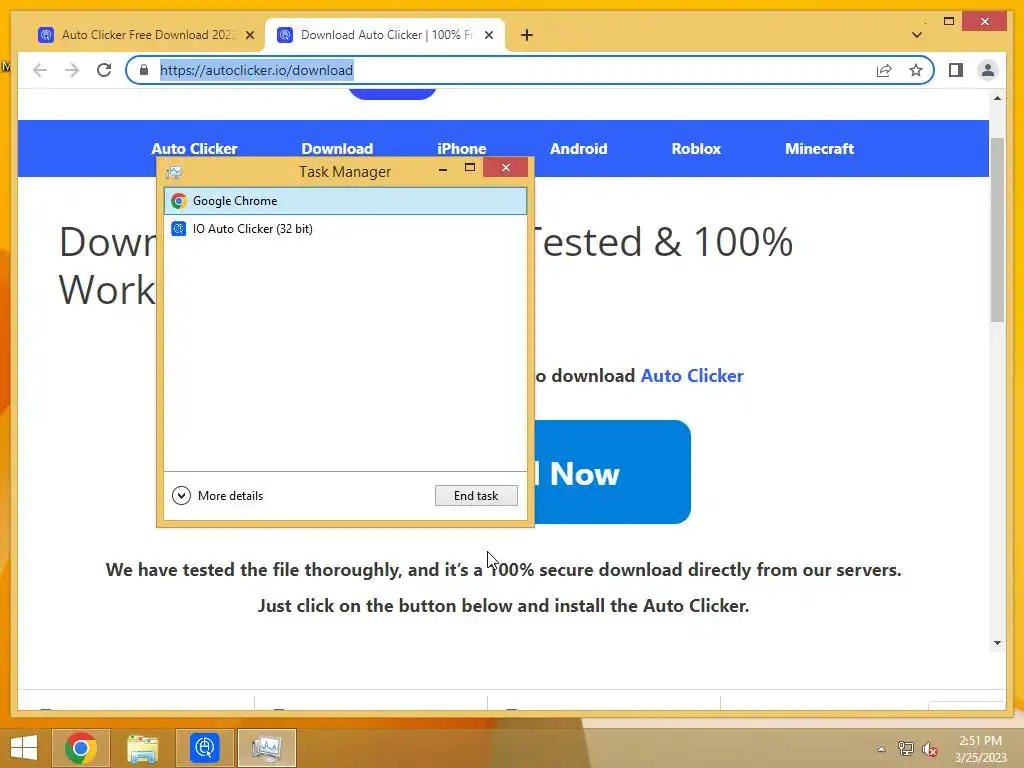Select the Download Auto Clicker tab
1024x768 pixels.
tap(385, 35)
